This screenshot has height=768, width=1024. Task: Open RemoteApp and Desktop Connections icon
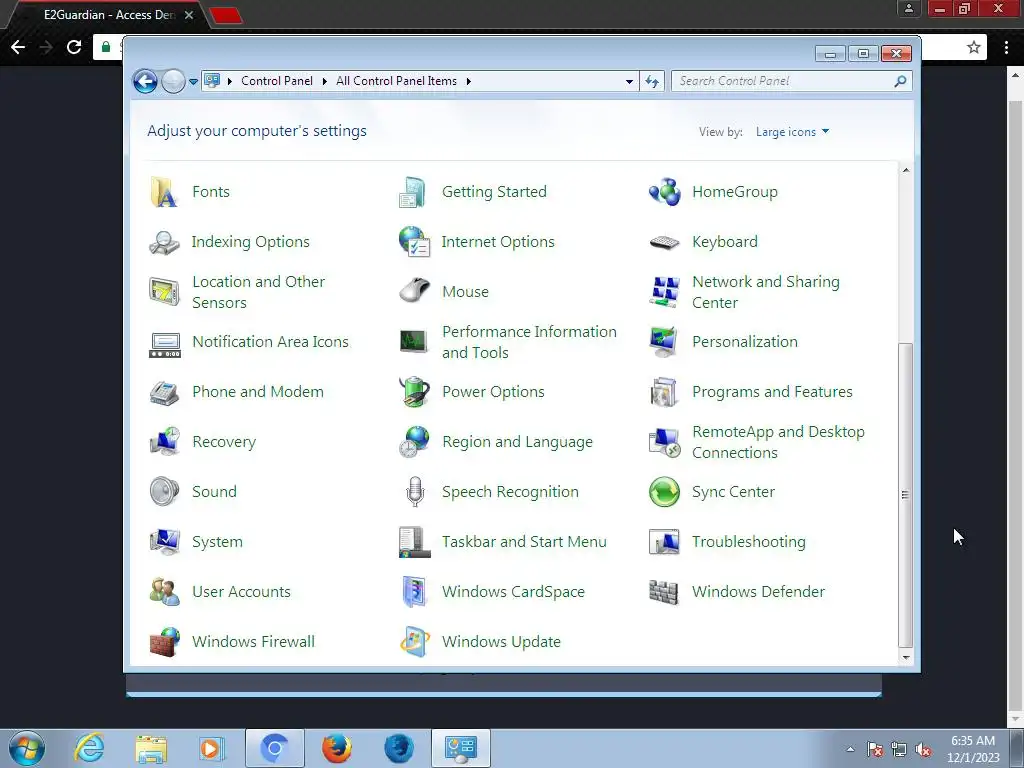tap(664, 442)
